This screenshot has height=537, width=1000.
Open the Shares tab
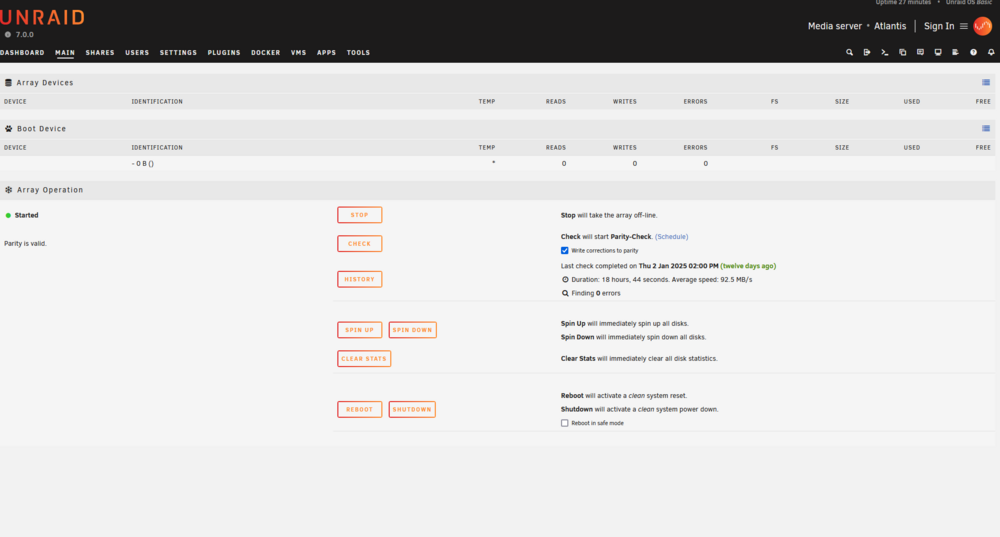click(100, 52)
